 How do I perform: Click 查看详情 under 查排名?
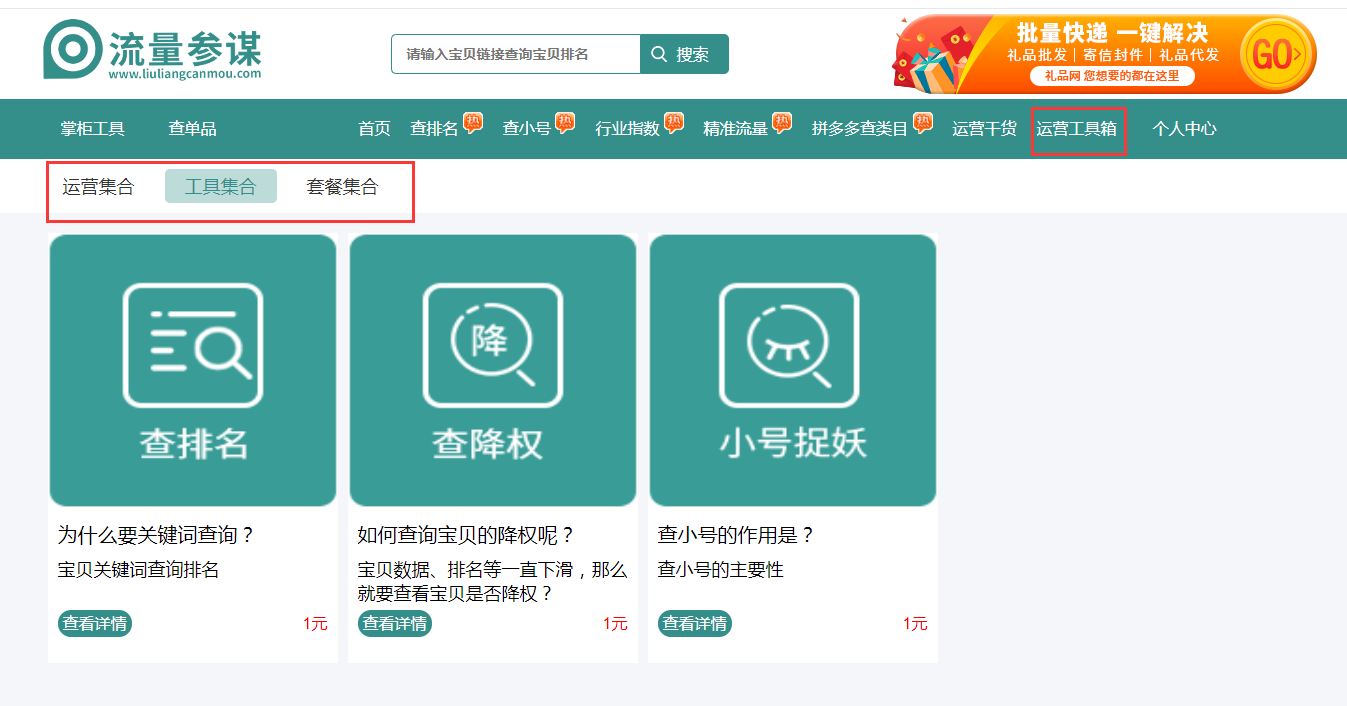(94, 623)
